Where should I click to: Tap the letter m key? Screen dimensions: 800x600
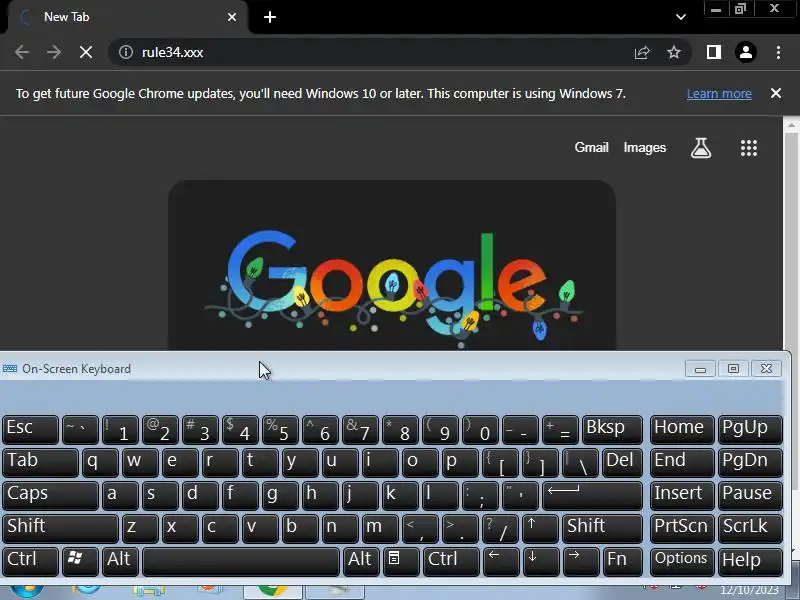[x=380, y=528]
